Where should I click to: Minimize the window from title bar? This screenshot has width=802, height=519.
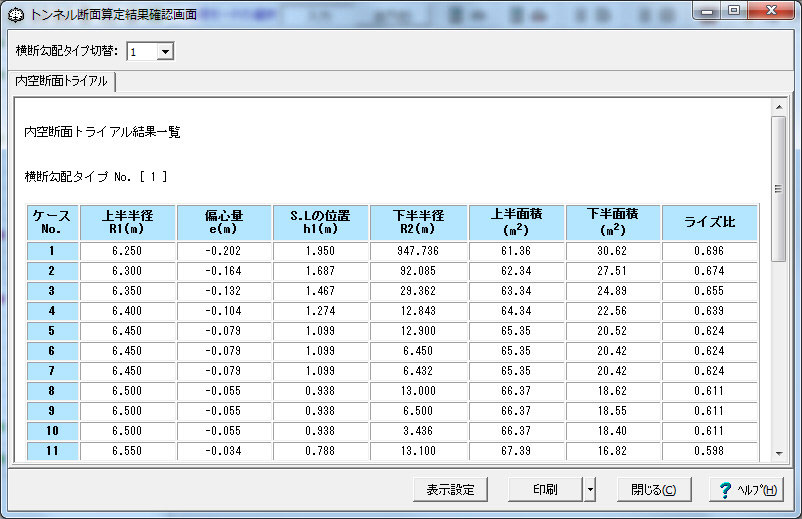tap(707, 10)
